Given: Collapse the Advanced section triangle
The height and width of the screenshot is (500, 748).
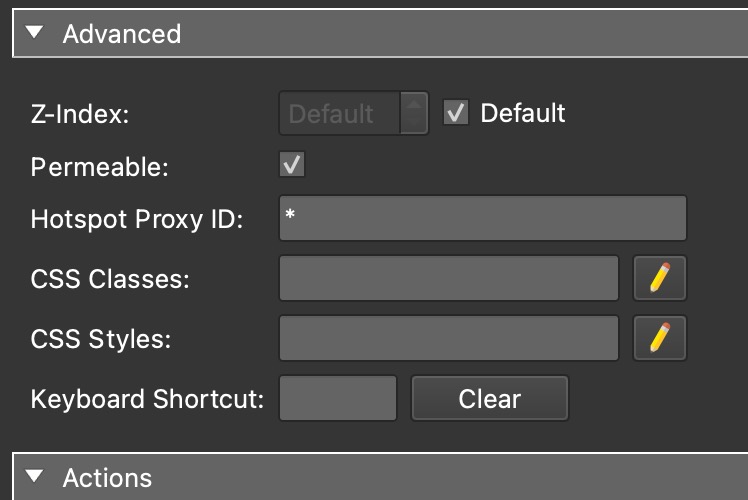Looking at the screenshot, I should point(36,33).
